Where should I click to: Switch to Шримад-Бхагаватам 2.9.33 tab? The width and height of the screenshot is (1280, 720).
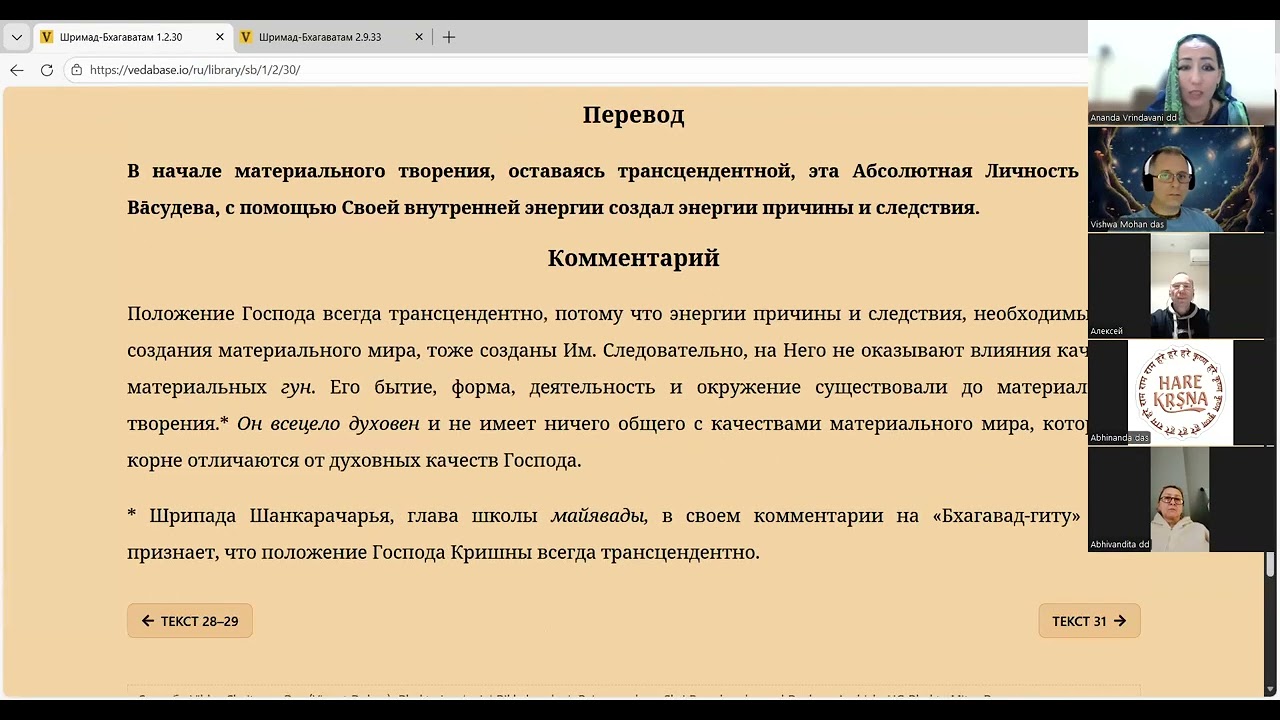[332, 37]
